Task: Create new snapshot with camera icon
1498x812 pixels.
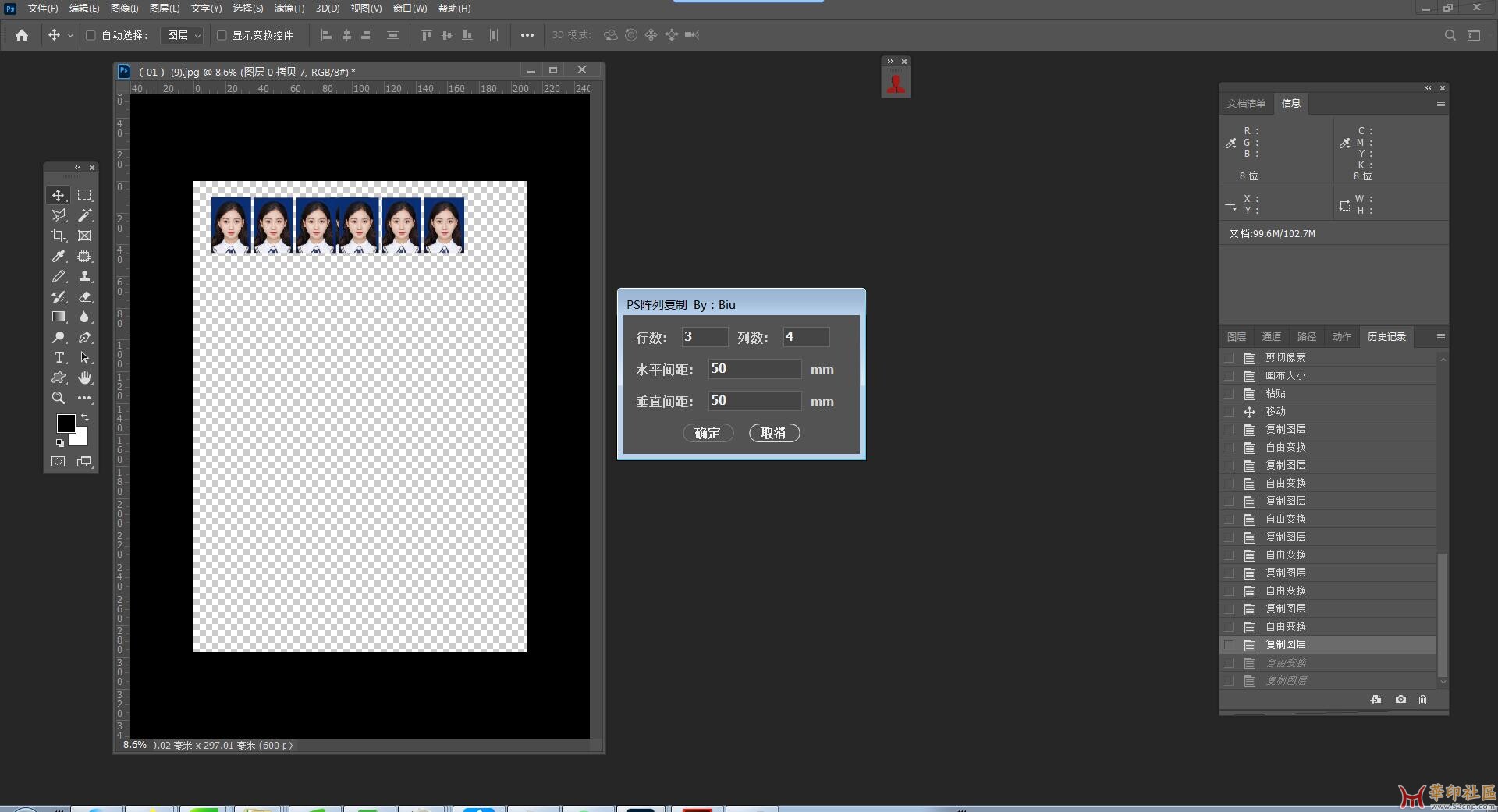Action: pos(1400,700)
